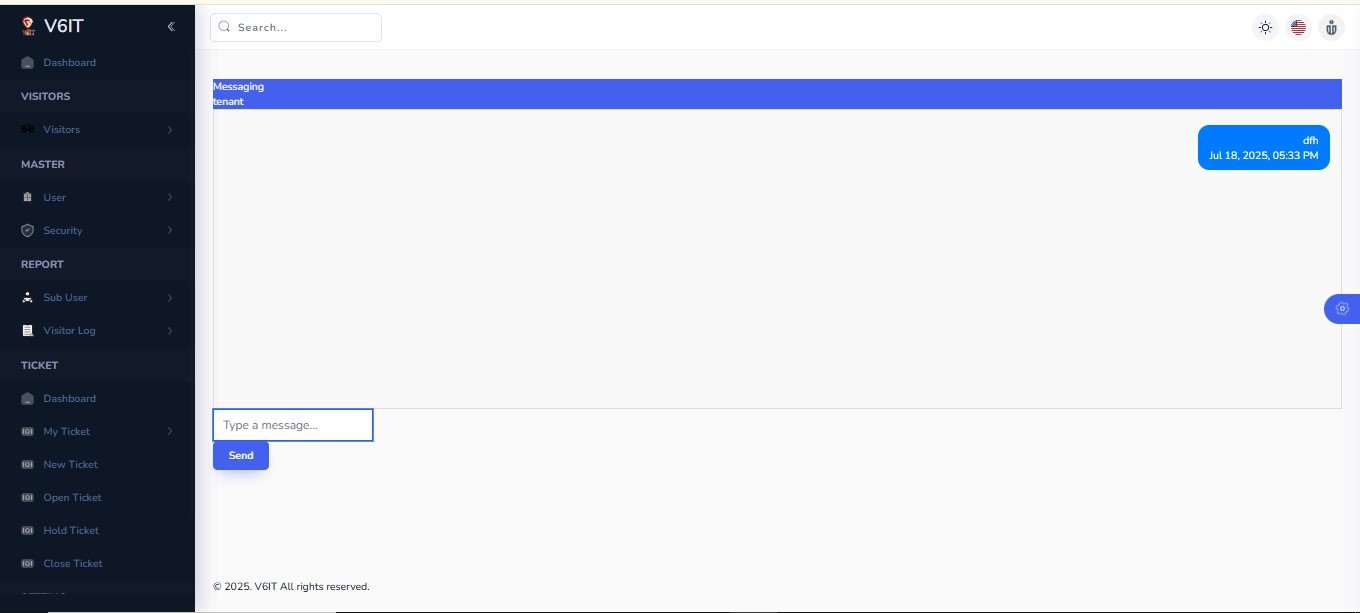Open the New Ticket menu item

tap(70, 464)
